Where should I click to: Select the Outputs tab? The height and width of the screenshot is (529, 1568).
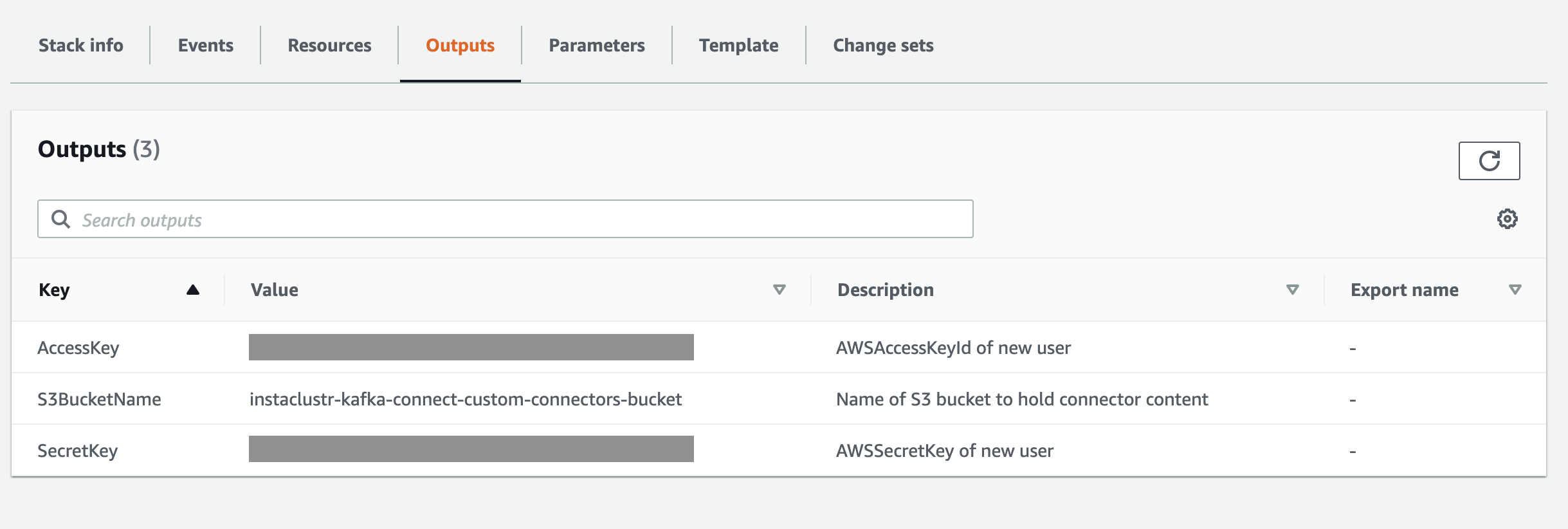[460, 46]
